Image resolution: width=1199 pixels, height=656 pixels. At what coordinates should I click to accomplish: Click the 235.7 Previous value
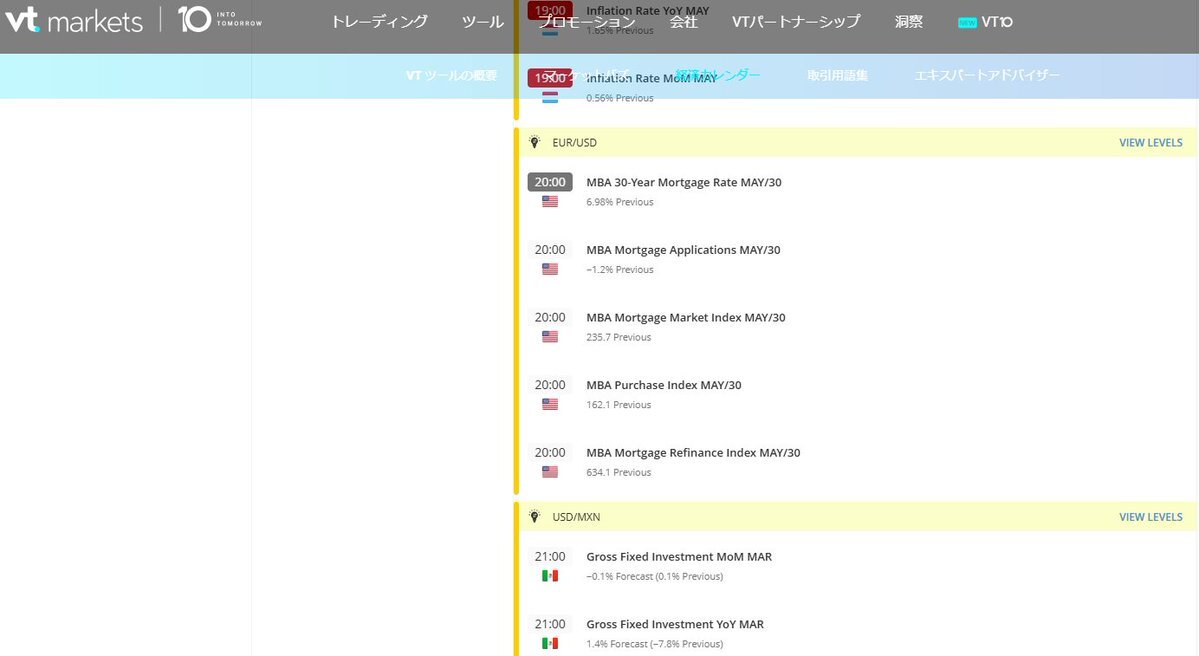[619, 337]
